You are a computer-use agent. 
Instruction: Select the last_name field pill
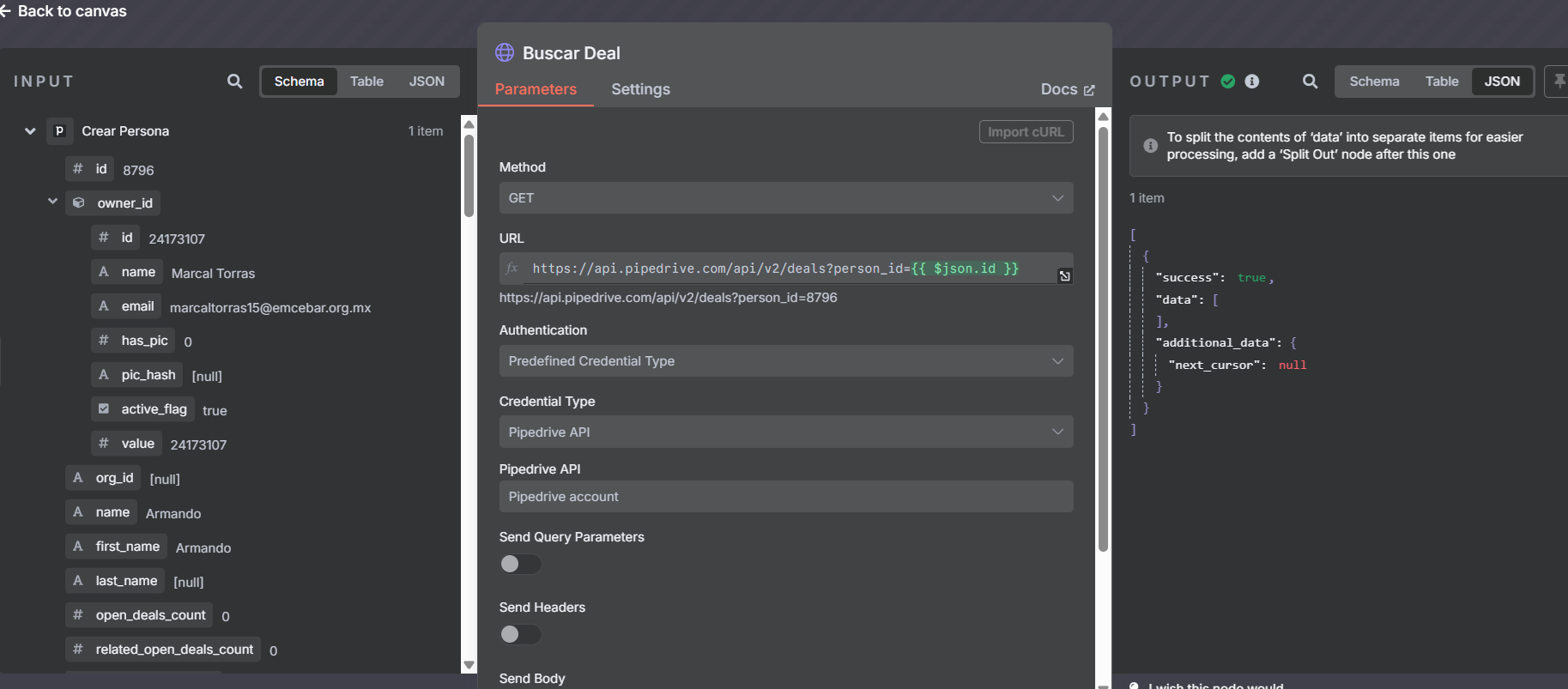click(x=115, y=581)
